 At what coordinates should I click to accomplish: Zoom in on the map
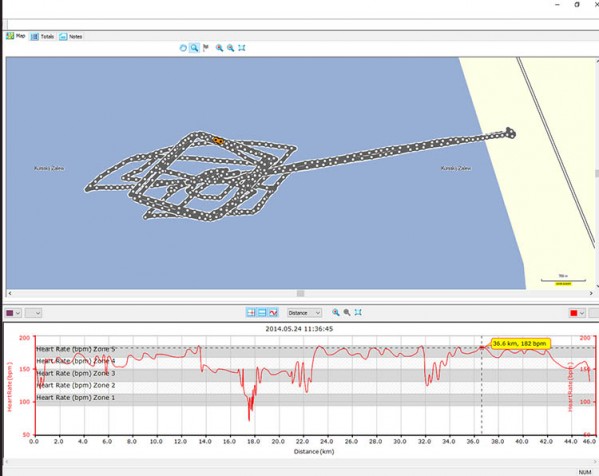219,48
